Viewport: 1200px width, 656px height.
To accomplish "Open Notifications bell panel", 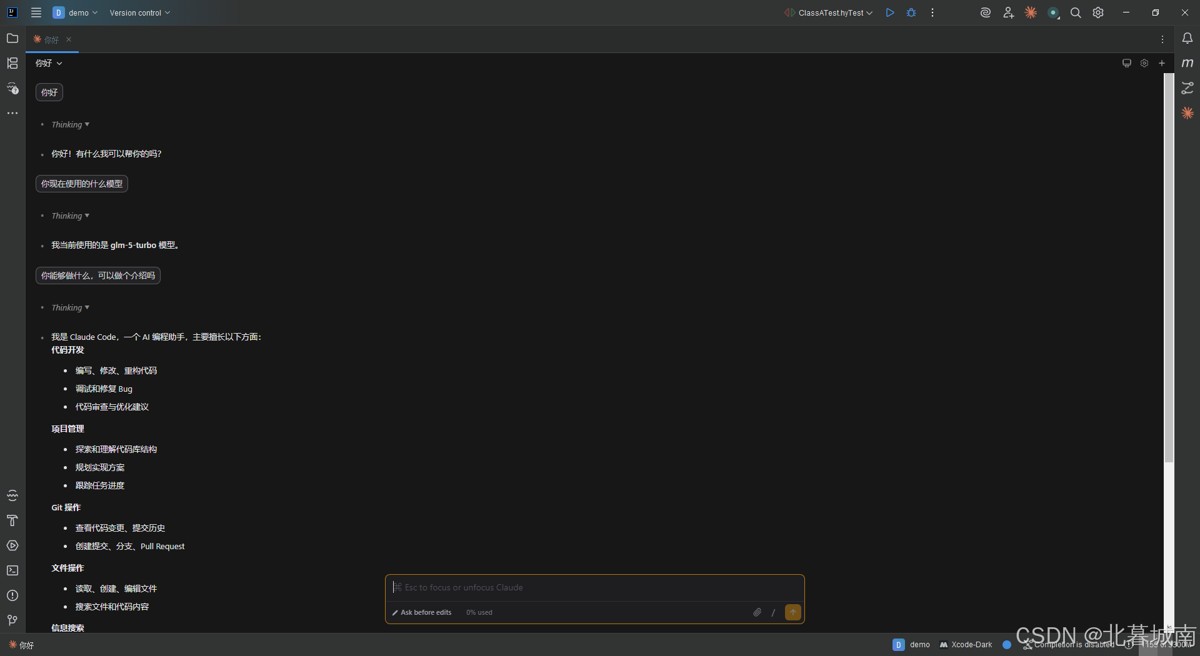I will pyautogui.click(x=1187, y=38).
